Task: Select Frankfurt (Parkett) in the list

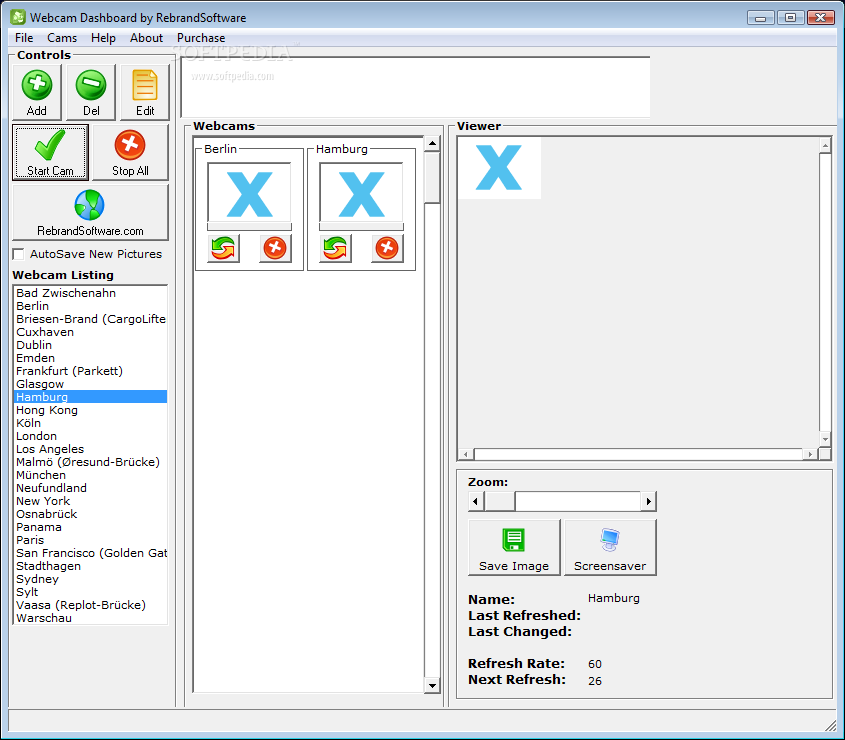Action: click(x=90, y=371)
